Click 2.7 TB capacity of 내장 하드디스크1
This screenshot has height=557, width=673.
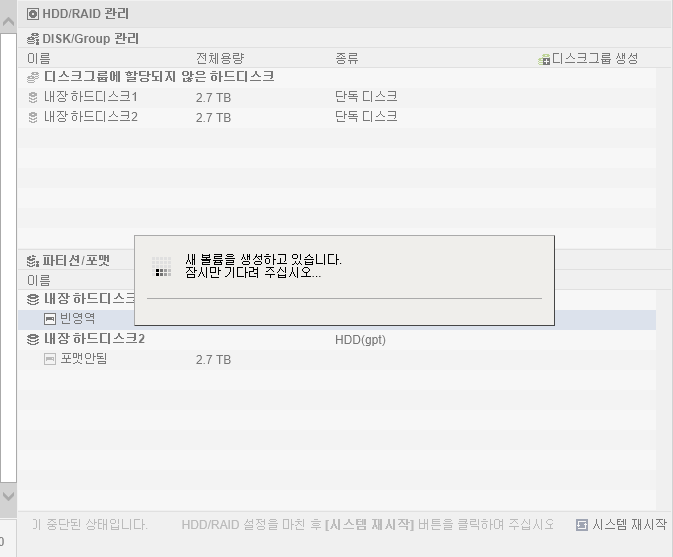pos(213,98)
